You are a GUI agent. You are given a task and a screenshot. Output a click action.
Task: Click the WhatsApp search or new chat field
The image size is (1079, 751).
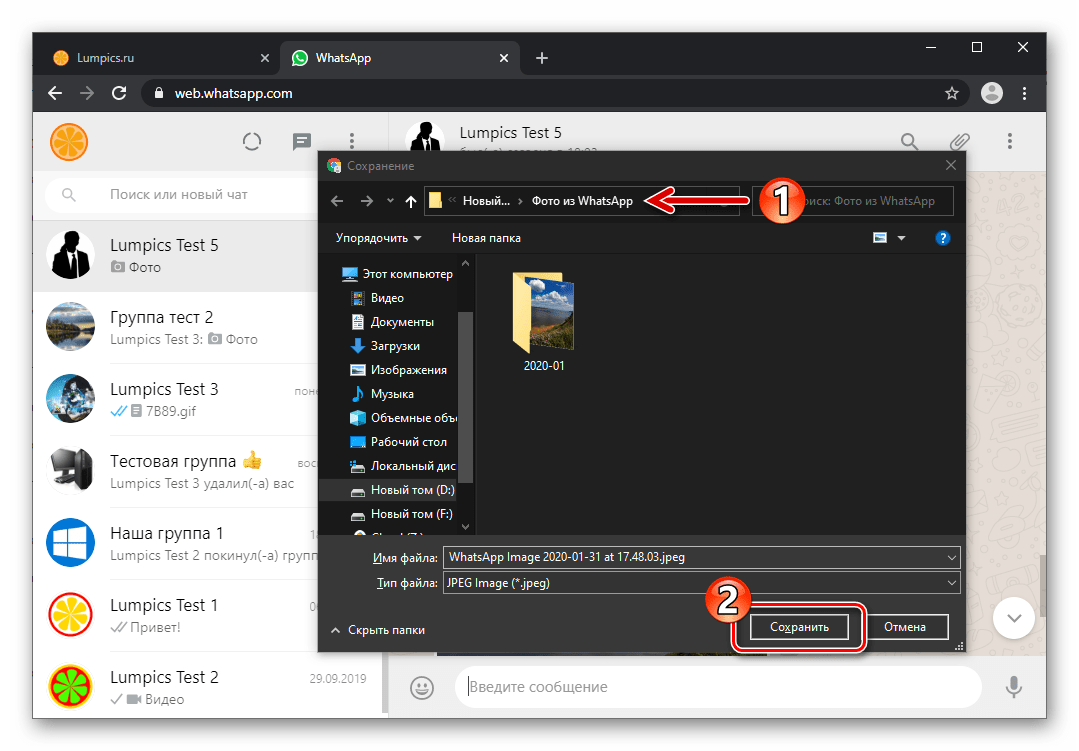[181, 195]
